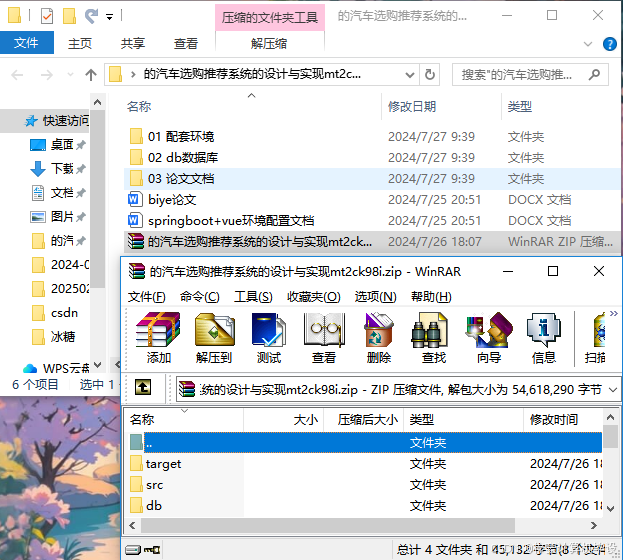Expand hidden WinRAR toolbar items chevron
The image size is (623, 560).
[613, 314]
